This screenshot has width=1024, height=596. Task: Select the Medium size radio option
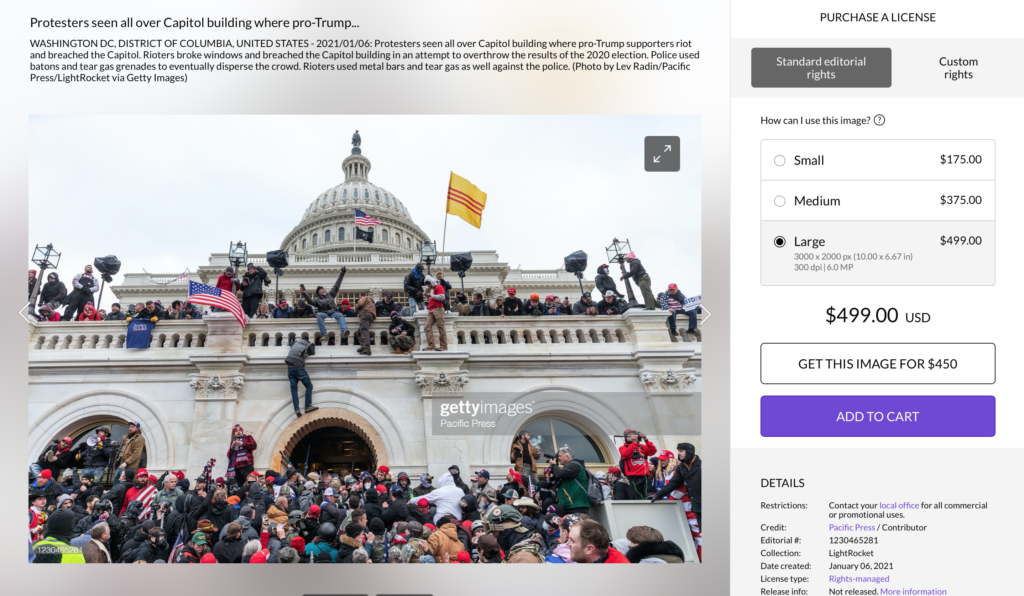click(779, 201)
